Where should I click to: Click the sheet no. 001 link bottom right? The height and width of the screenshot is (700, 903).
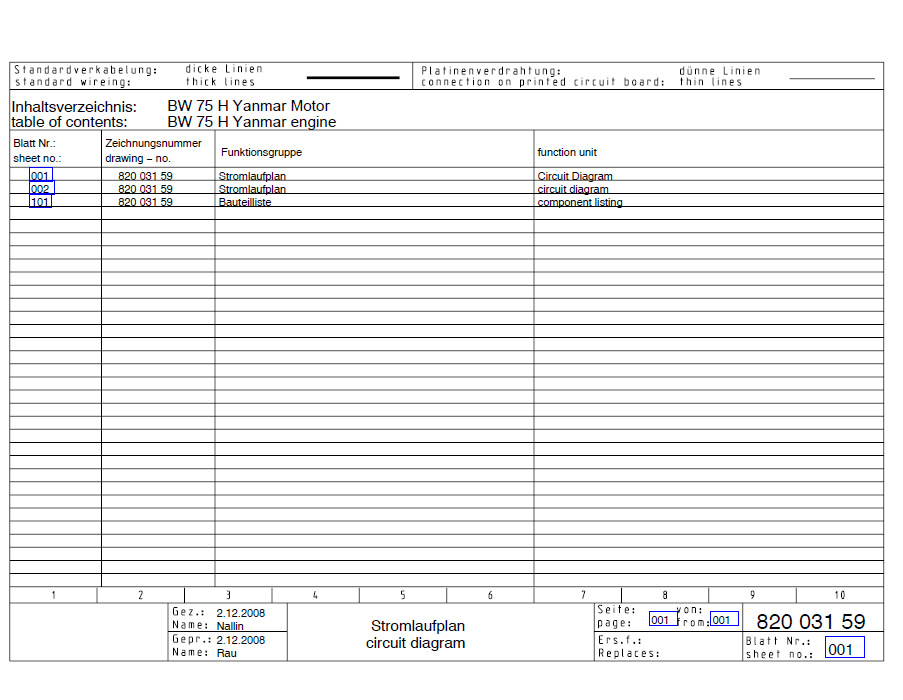click(x=844, y=647)
